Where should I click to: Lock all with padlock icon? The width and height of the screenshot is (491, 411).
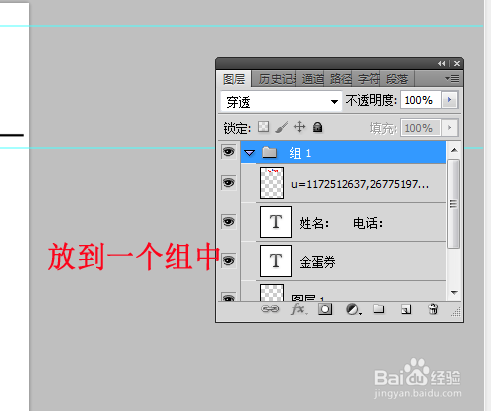317,127
